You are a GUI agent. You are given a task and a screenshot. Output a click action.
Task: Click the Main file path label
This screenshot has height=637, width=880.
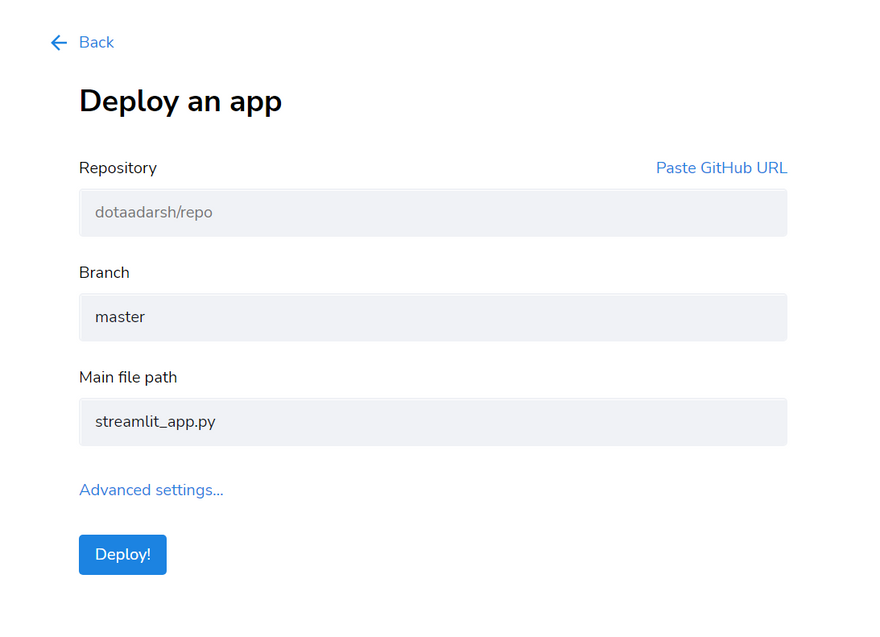128,377
